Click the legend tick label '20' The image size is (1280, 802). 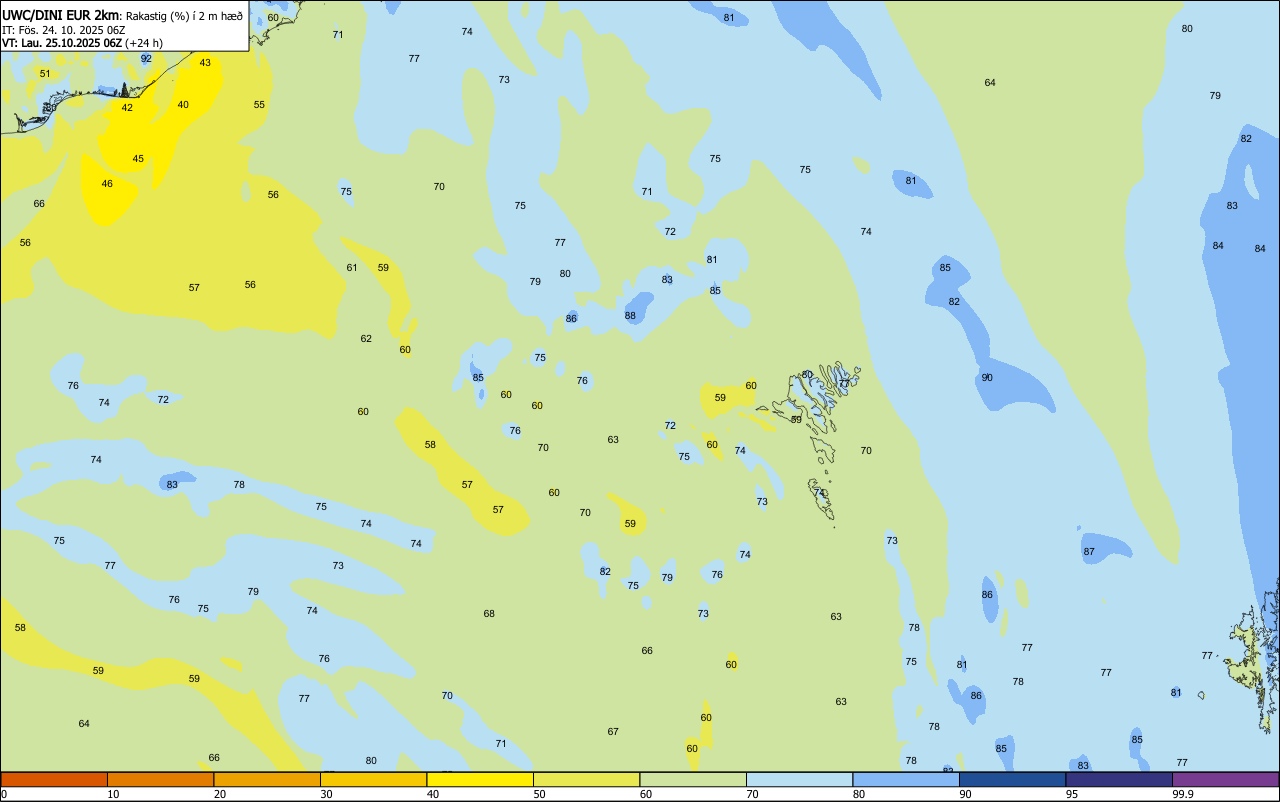[x=219, y=794]
